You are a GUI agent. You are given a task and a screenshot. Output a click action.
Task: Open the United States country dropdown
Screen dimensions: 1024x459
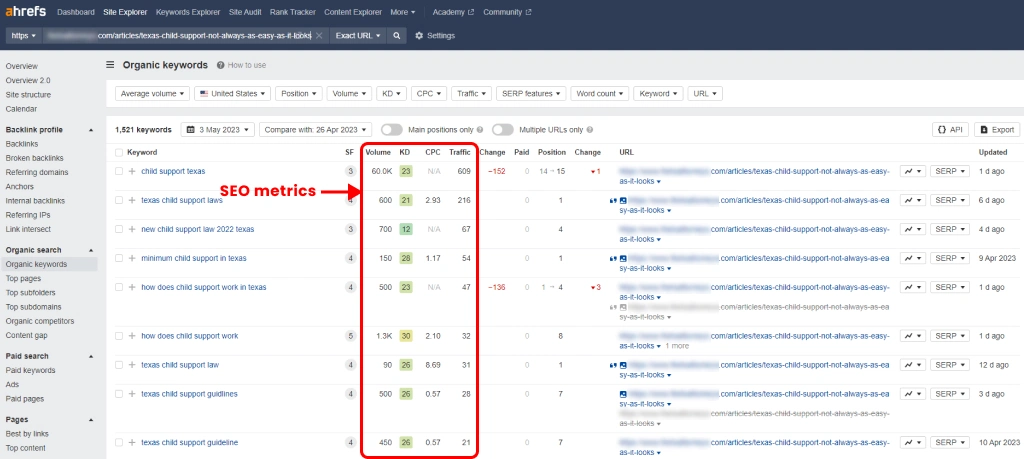[x=232, y=93]
